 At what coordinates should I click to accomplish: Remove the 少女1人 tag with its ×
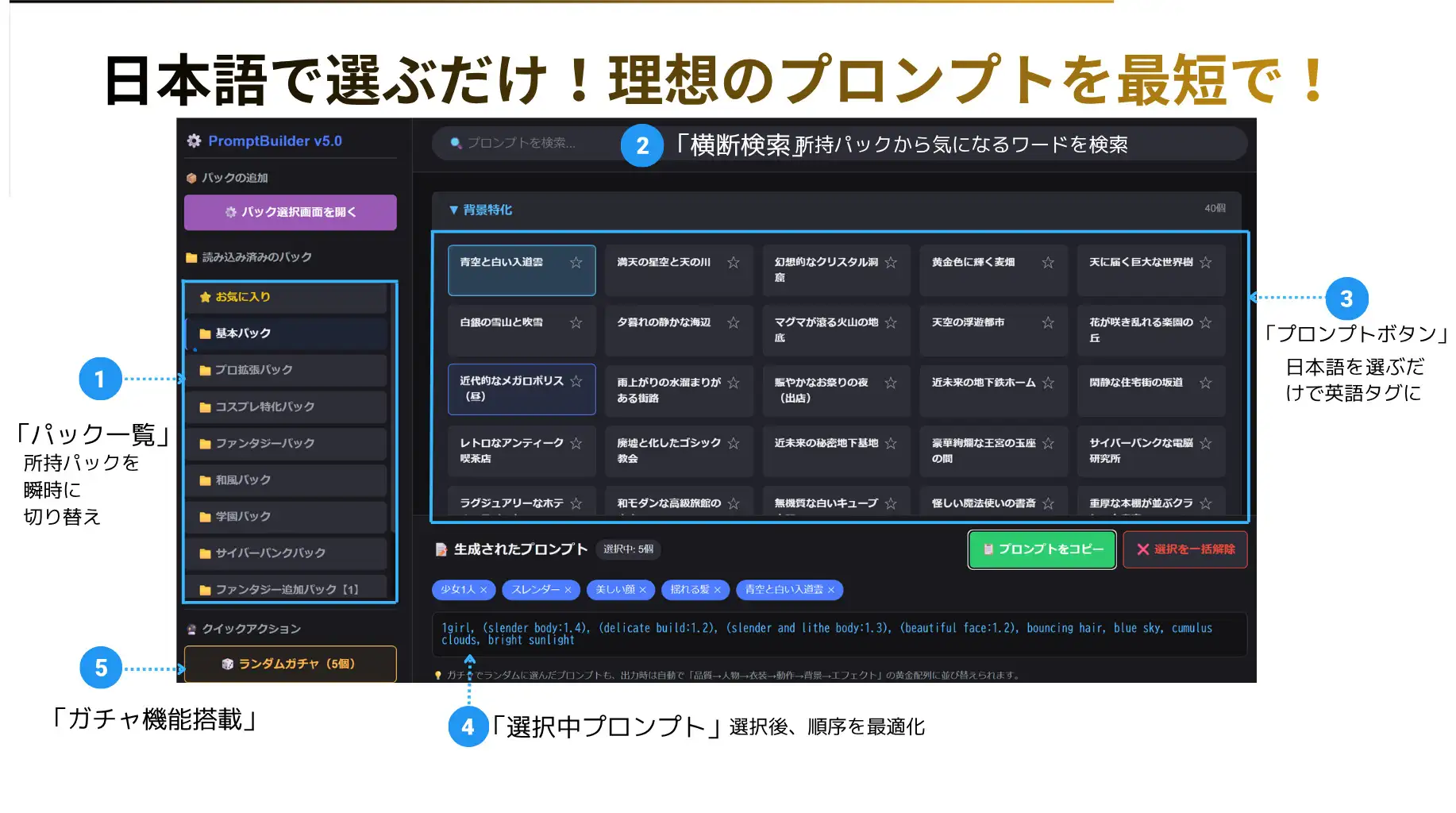(x=483, y=590)
